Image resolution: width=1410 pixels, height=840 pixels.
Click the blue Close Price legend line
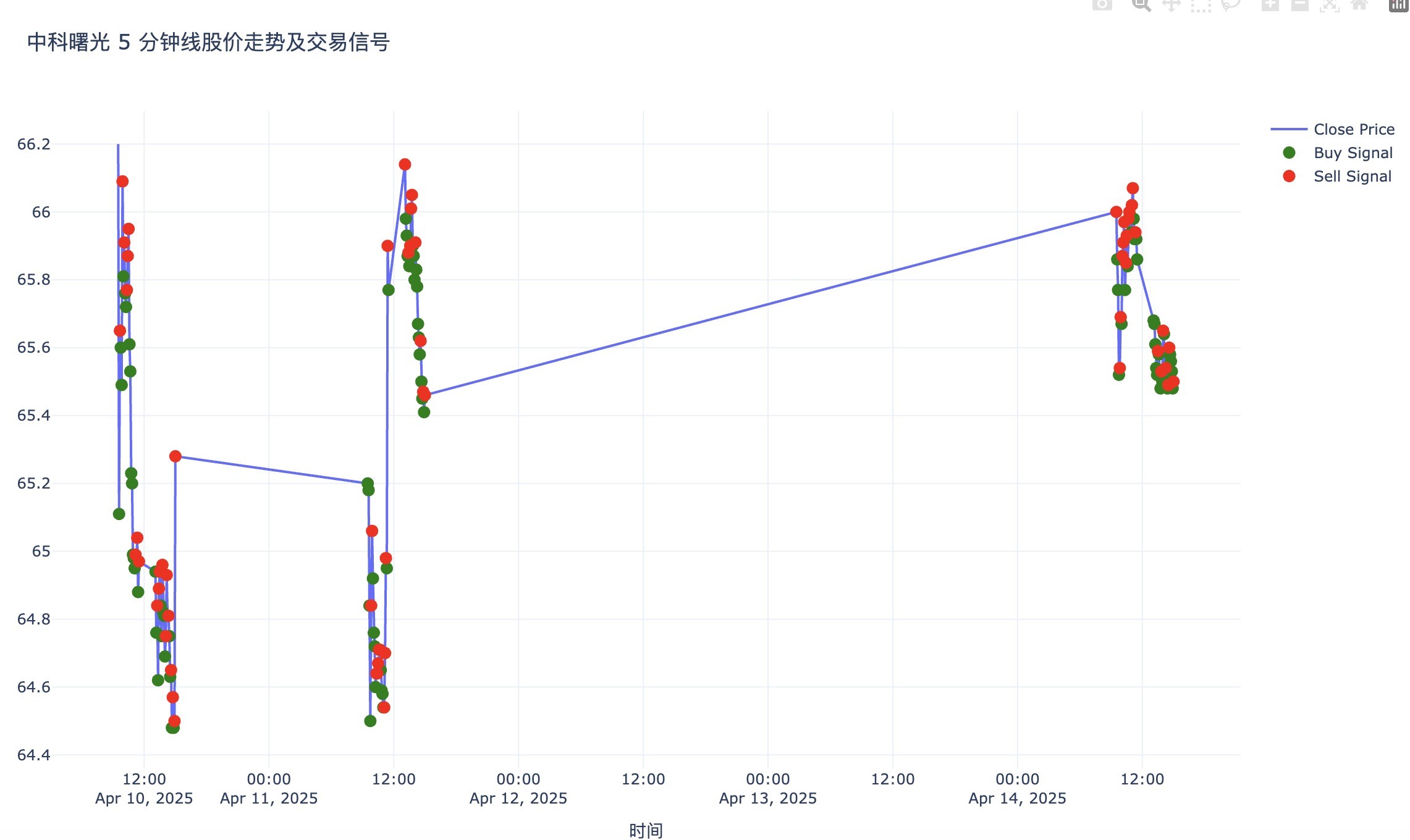pos(1289,129)
